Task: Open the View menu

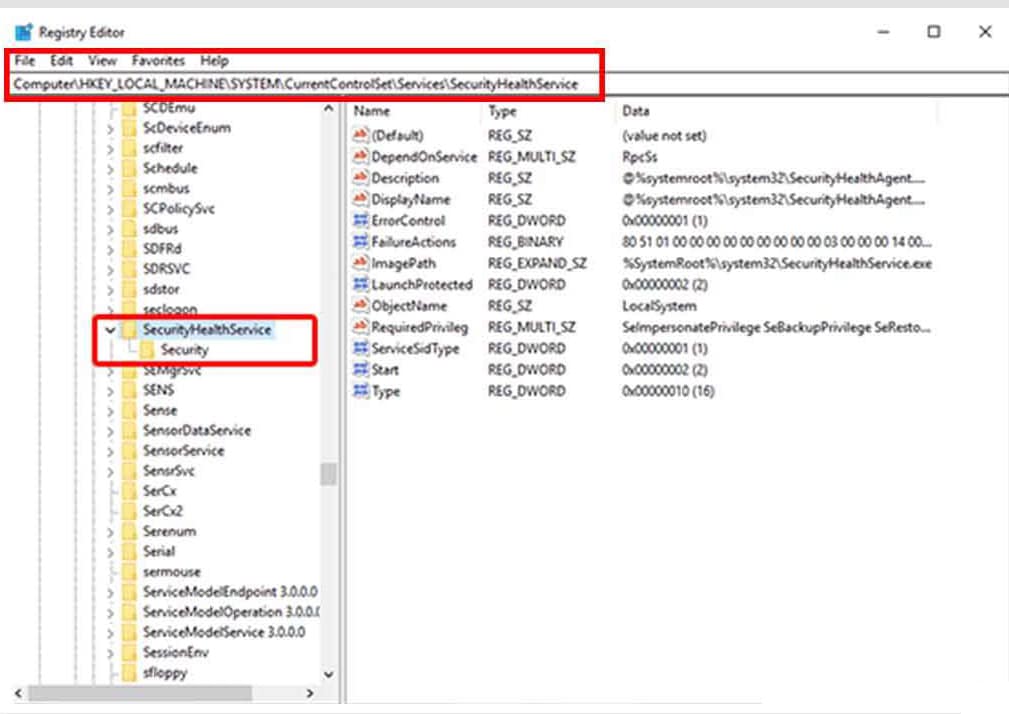Action: tap(102, 61)
